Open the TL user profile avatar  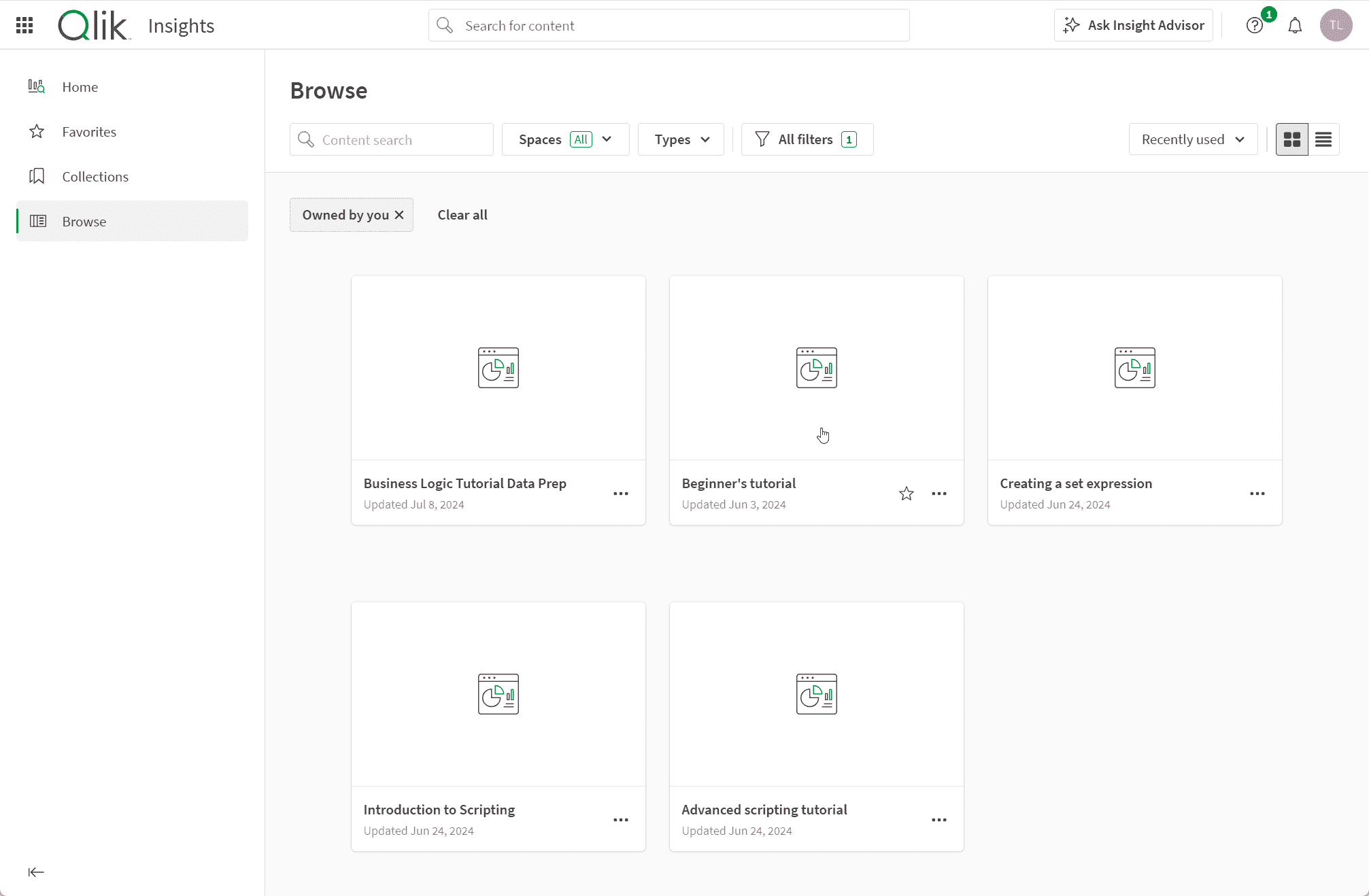tap(1336, 25)
